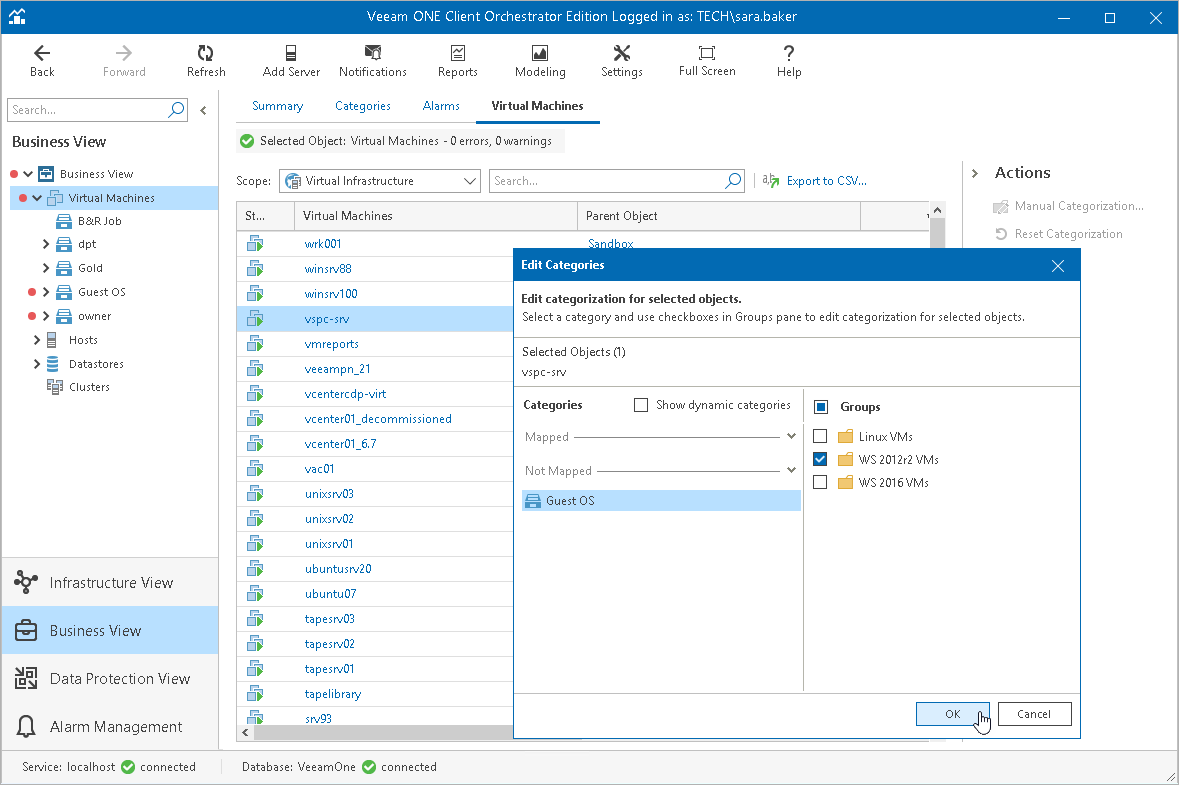Screen dimensions: 1179x785
Task: Collapse the Mapped categories section
Action: point(791,436)
